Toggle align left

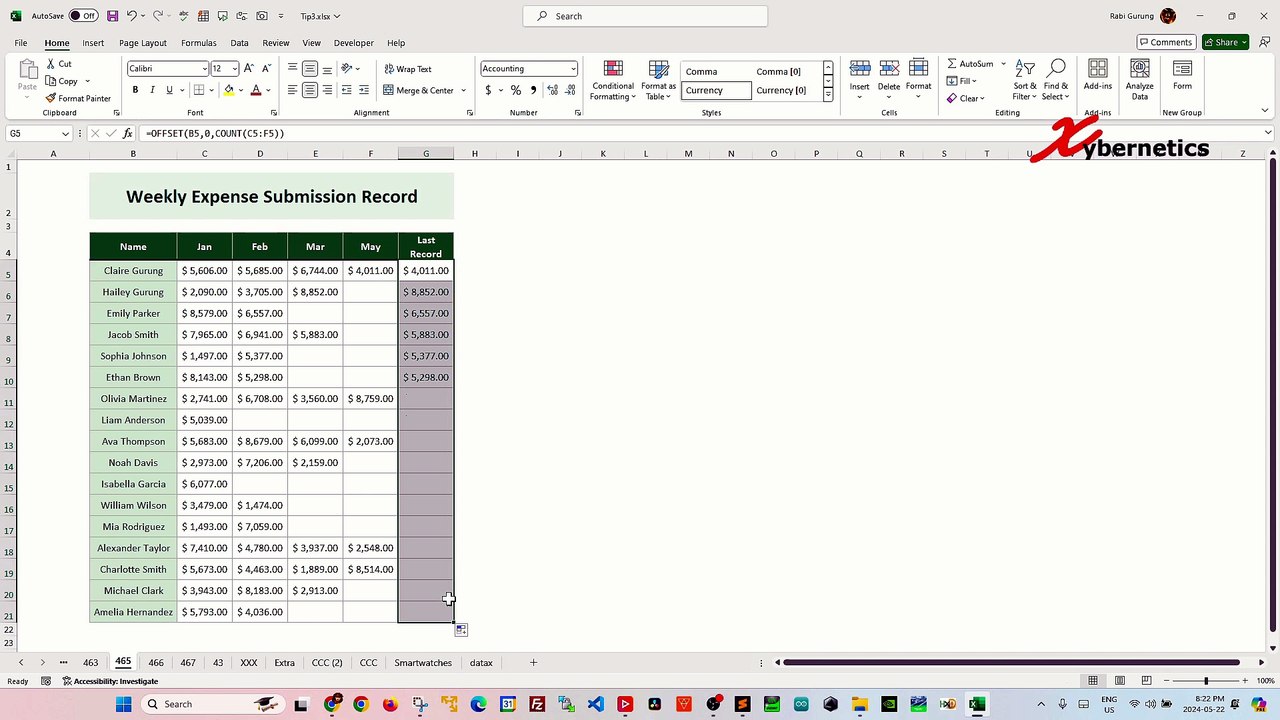tap(293, 90)
